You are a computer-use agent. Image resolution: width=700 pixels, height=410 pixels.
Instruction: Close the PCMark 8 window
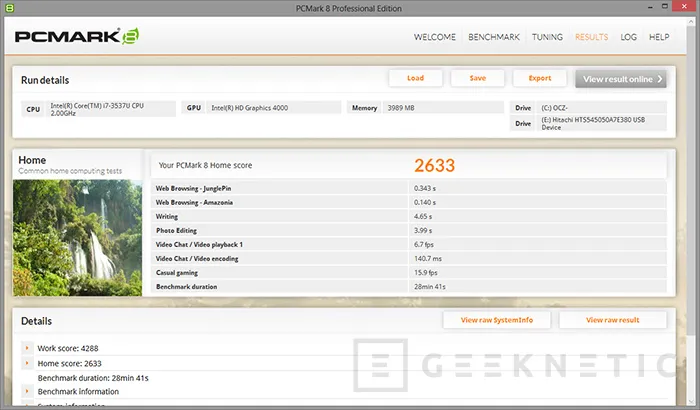pos(685,7)
